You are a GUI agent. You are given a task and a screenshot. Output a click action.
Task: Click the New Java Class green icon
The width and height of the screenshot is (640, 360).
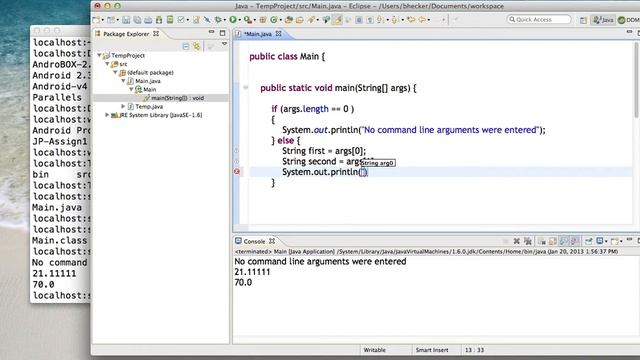[x=274, y=20]
